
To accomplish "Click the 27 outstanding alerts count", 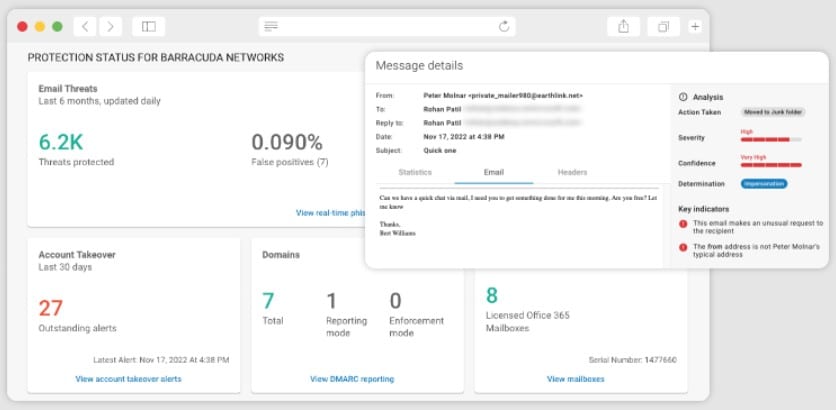I will [x=51, y=308].
